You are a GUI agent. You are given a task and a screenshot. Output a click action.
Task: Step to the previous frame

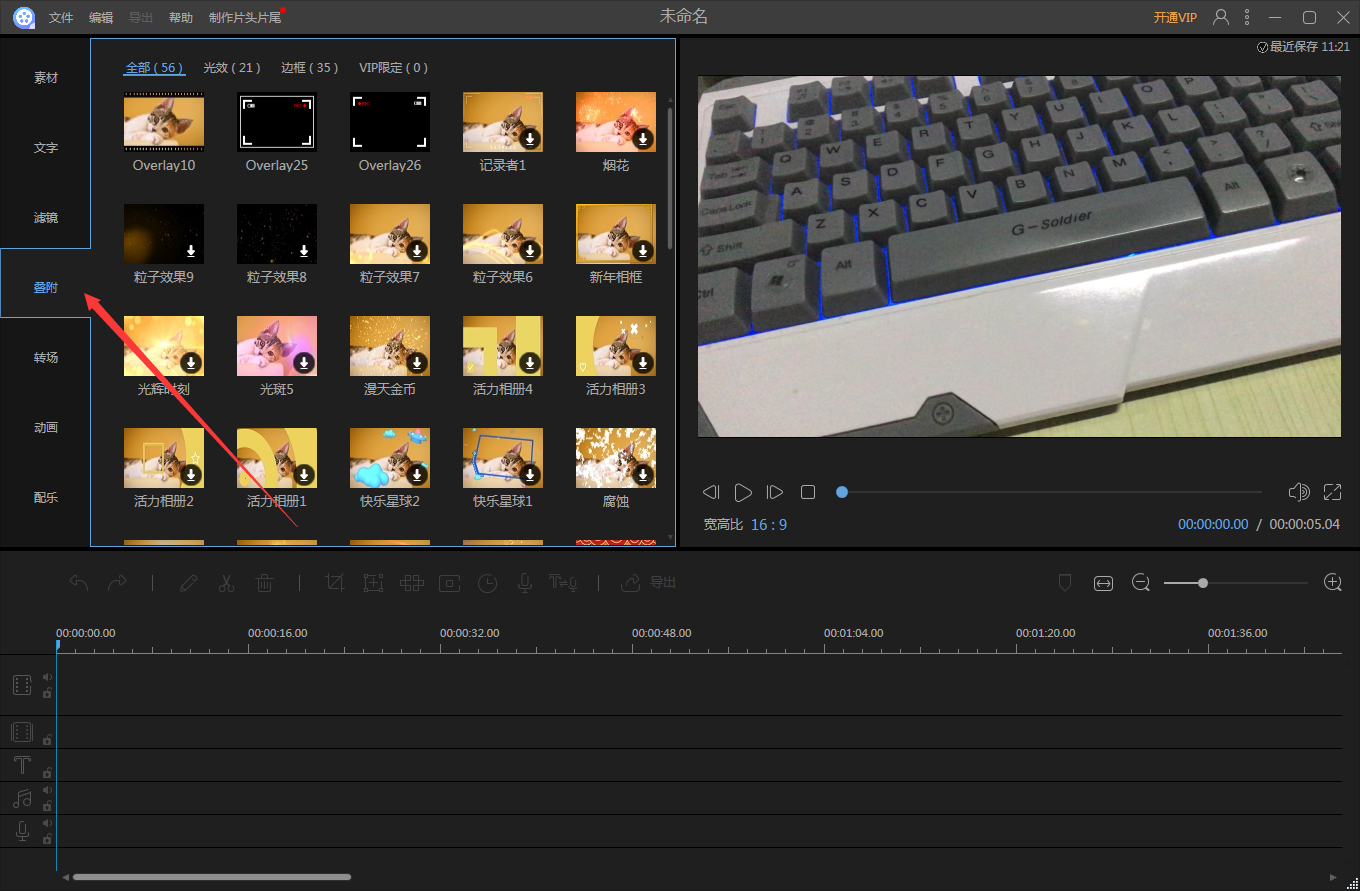[711, 492]
